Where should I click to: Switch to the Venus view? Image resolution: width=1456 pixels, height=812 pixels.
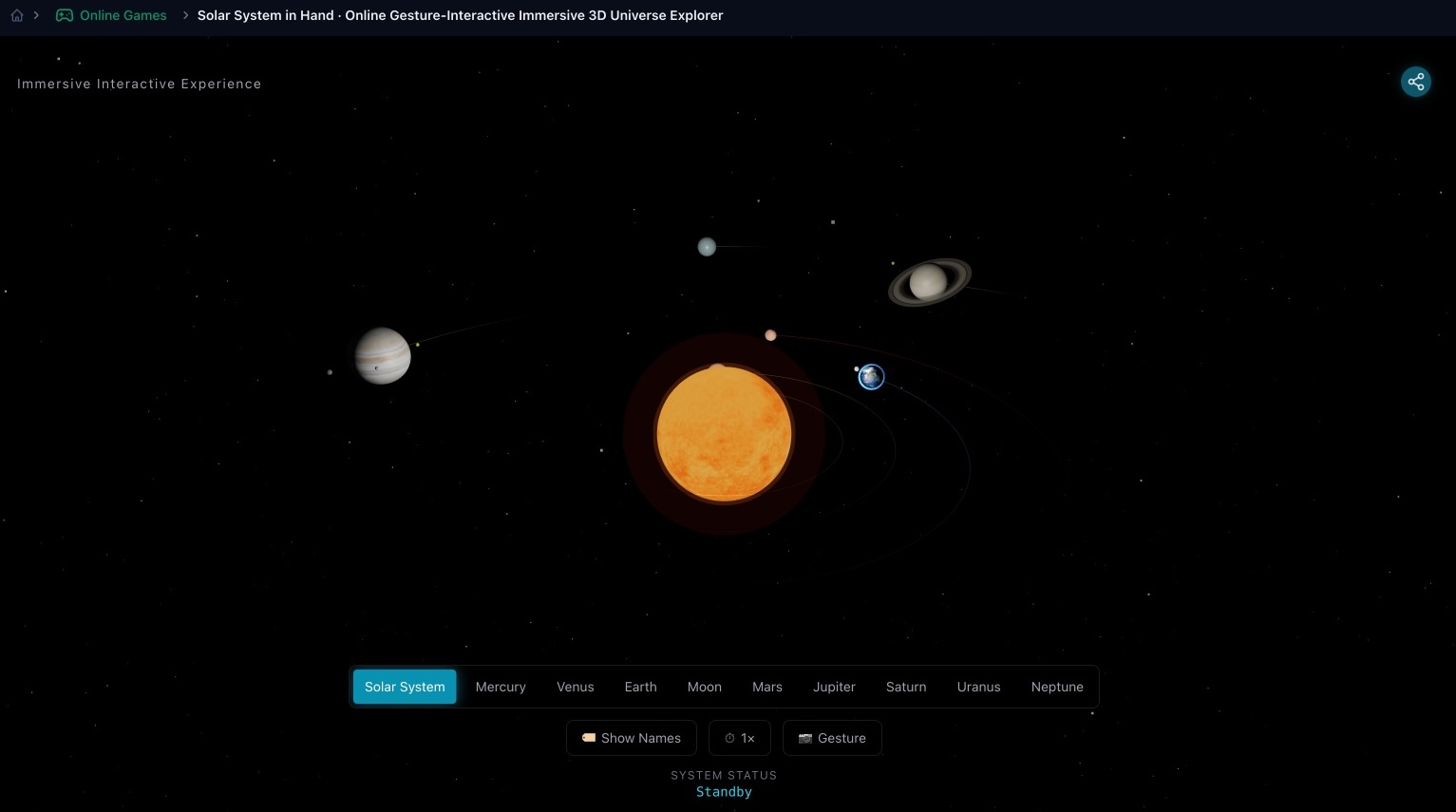tap(576, 687)
